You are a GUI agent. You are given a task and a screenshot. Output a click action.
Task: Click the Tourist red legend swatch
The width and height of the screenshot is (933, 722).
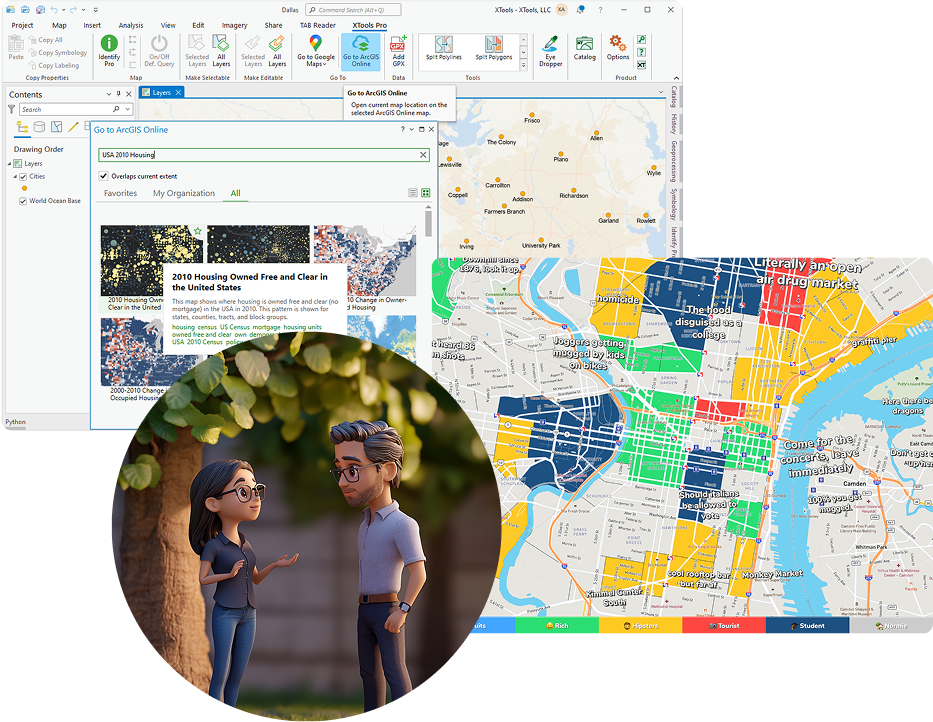[724, 626]
